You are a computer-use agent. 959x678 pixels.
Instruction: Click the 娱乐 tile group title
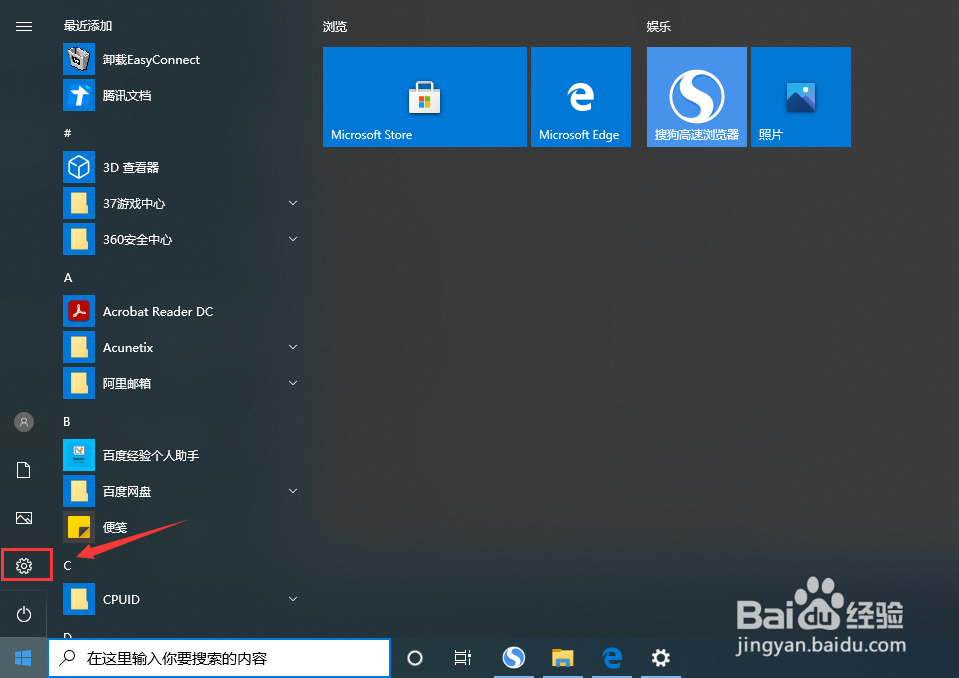point(659,26)
